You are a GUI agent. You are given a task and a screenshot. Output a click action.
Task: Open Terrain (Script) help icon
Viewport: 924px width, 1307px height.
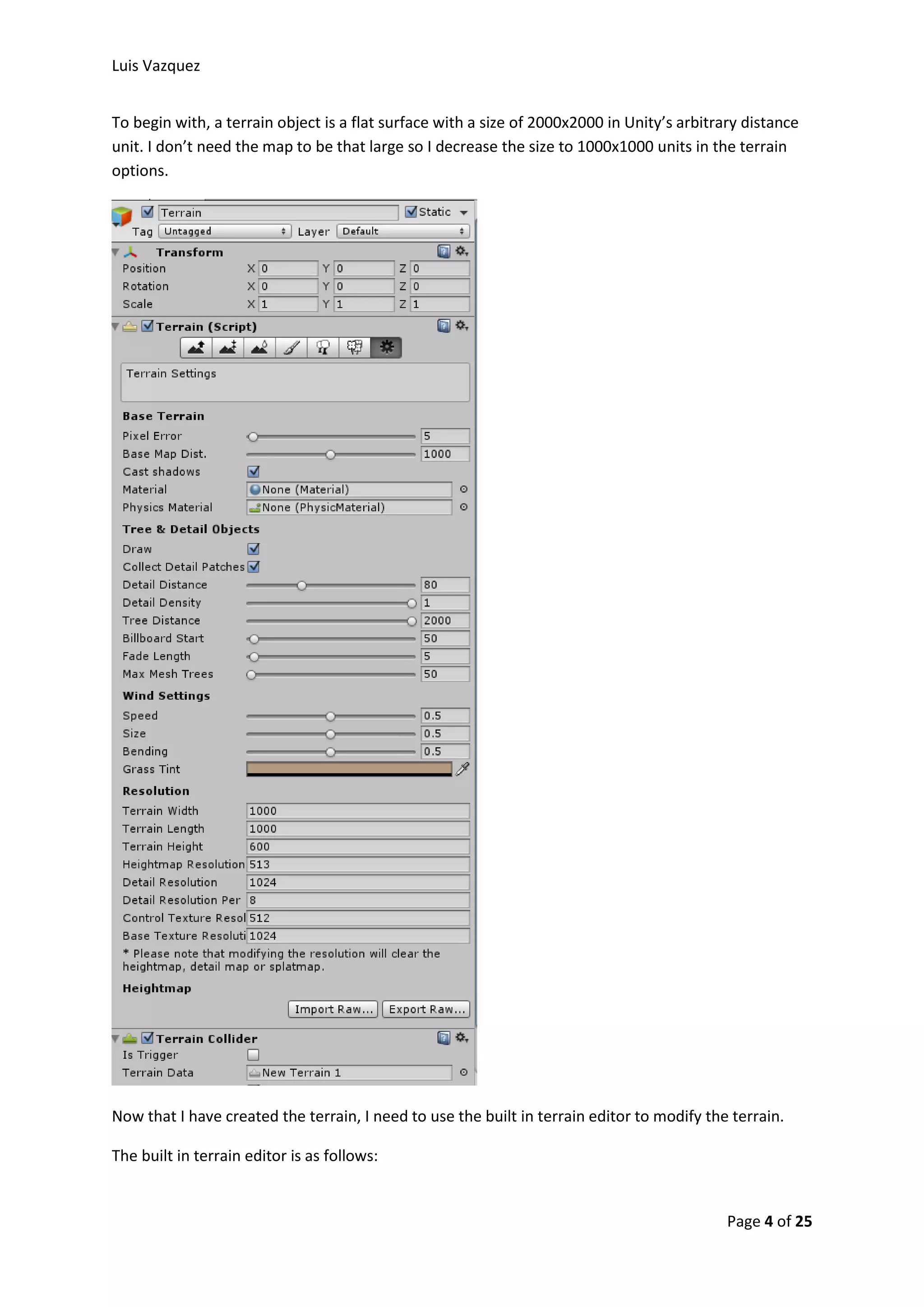444,325
